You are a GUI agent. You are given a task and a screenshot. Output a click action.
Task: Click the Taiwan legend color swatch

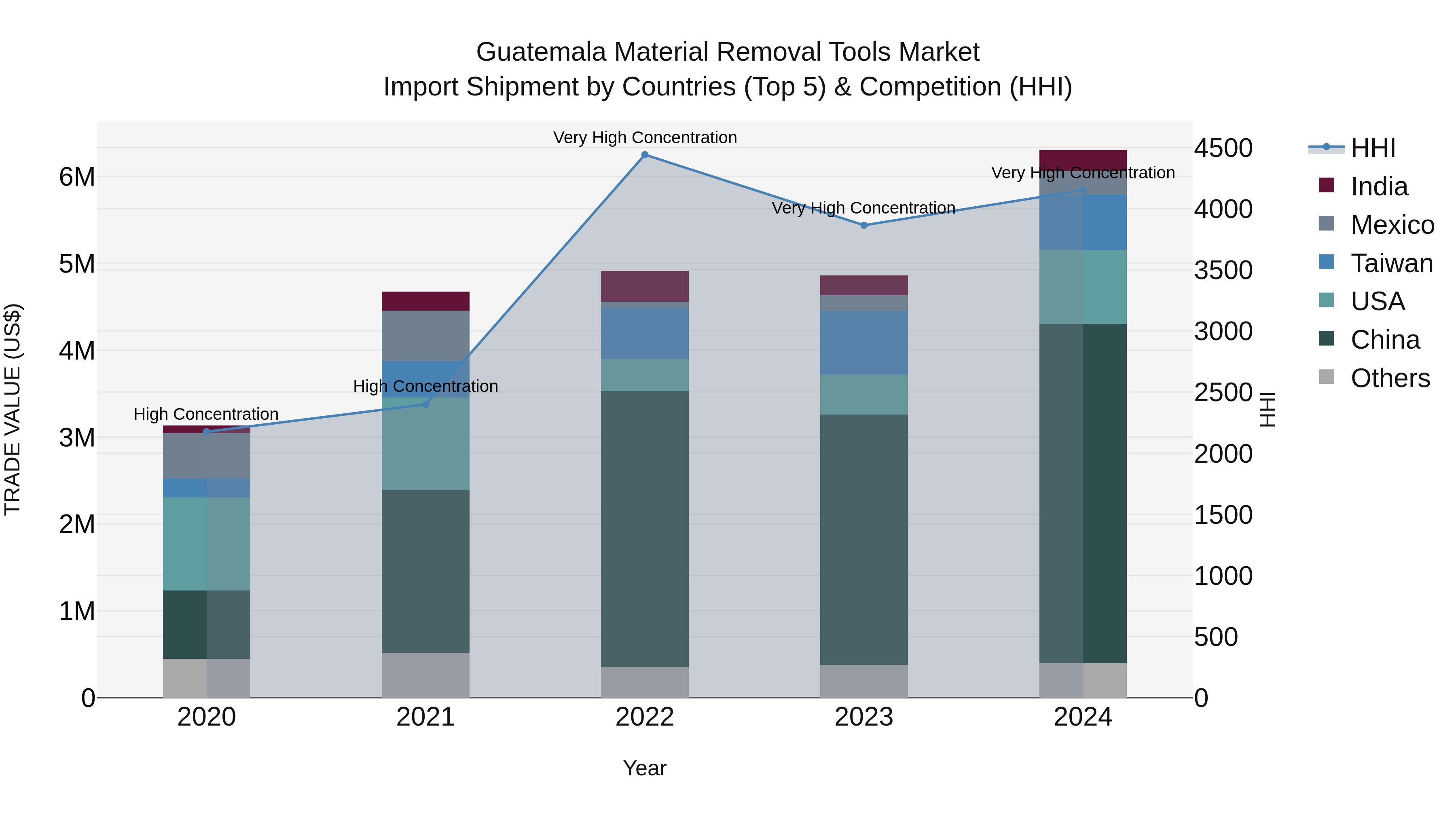[1326, 262]
